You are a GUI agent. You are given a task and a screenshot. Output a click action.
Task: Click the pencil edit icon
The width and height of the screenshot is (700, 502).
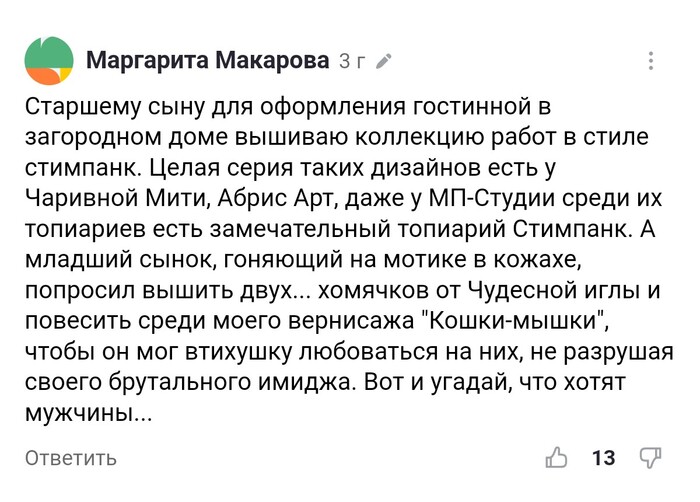383,61
